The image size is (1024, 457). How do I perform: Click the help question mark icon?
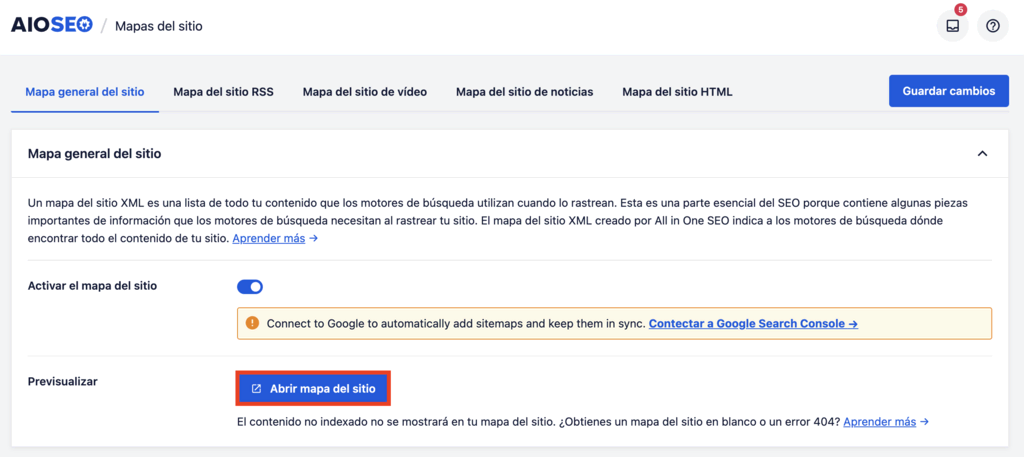click(992, 27)
